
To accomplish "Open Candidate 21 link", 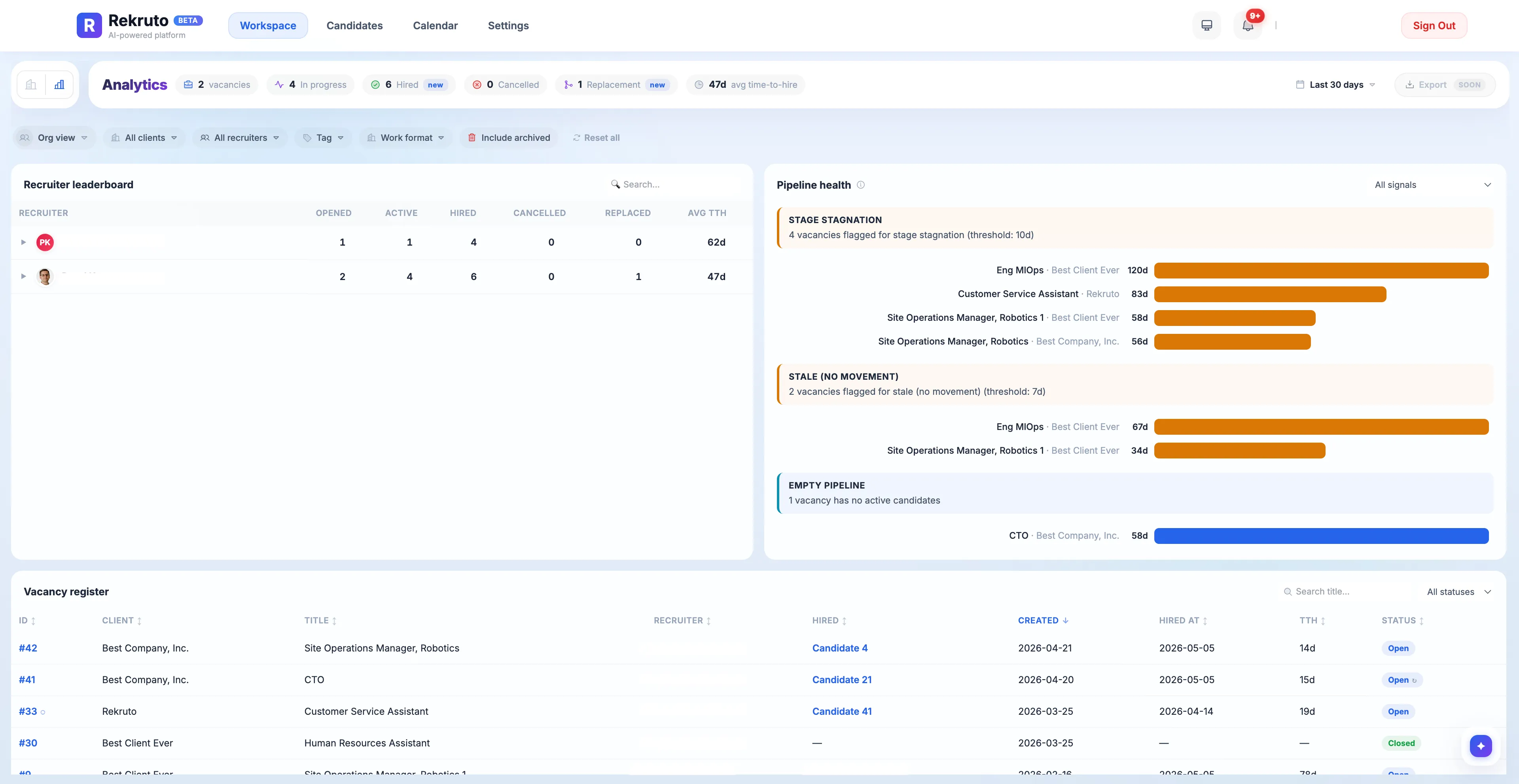I will tap(842, 680).
